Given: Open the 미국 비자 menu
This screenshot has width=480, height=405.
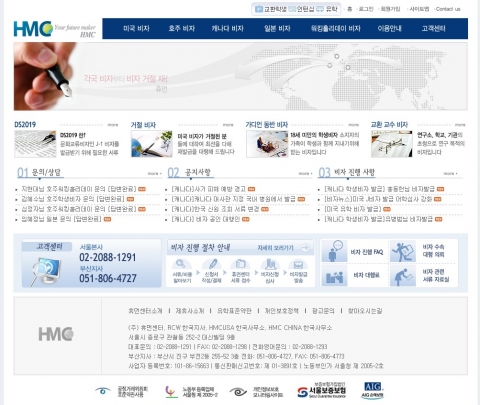Looking at the screenshot, I should tap(136, 29).
